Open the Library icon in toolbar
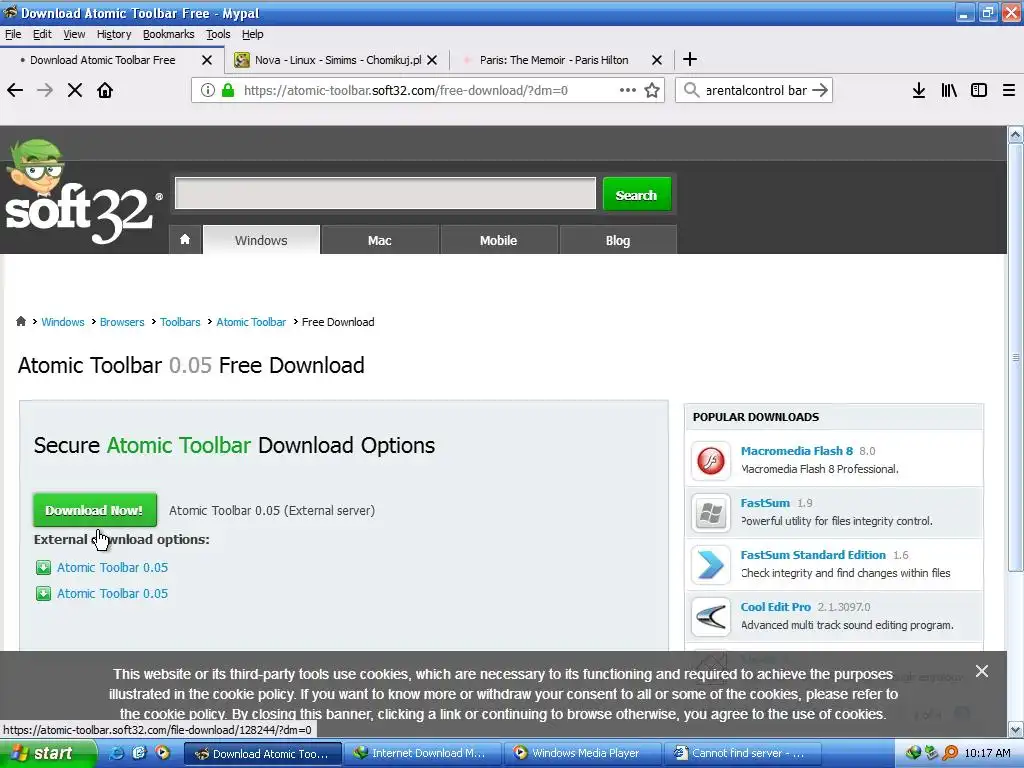The width and height of the screenshot is (1024, 768). [x=949, y=90]
